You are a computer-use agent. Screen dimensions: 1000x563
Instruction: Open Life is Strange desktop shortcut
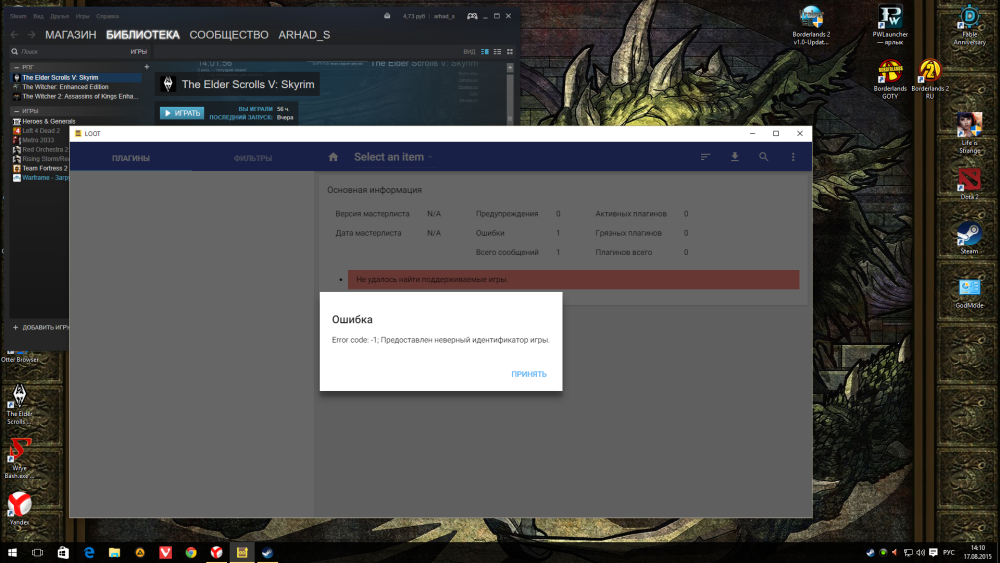(969, 133)
